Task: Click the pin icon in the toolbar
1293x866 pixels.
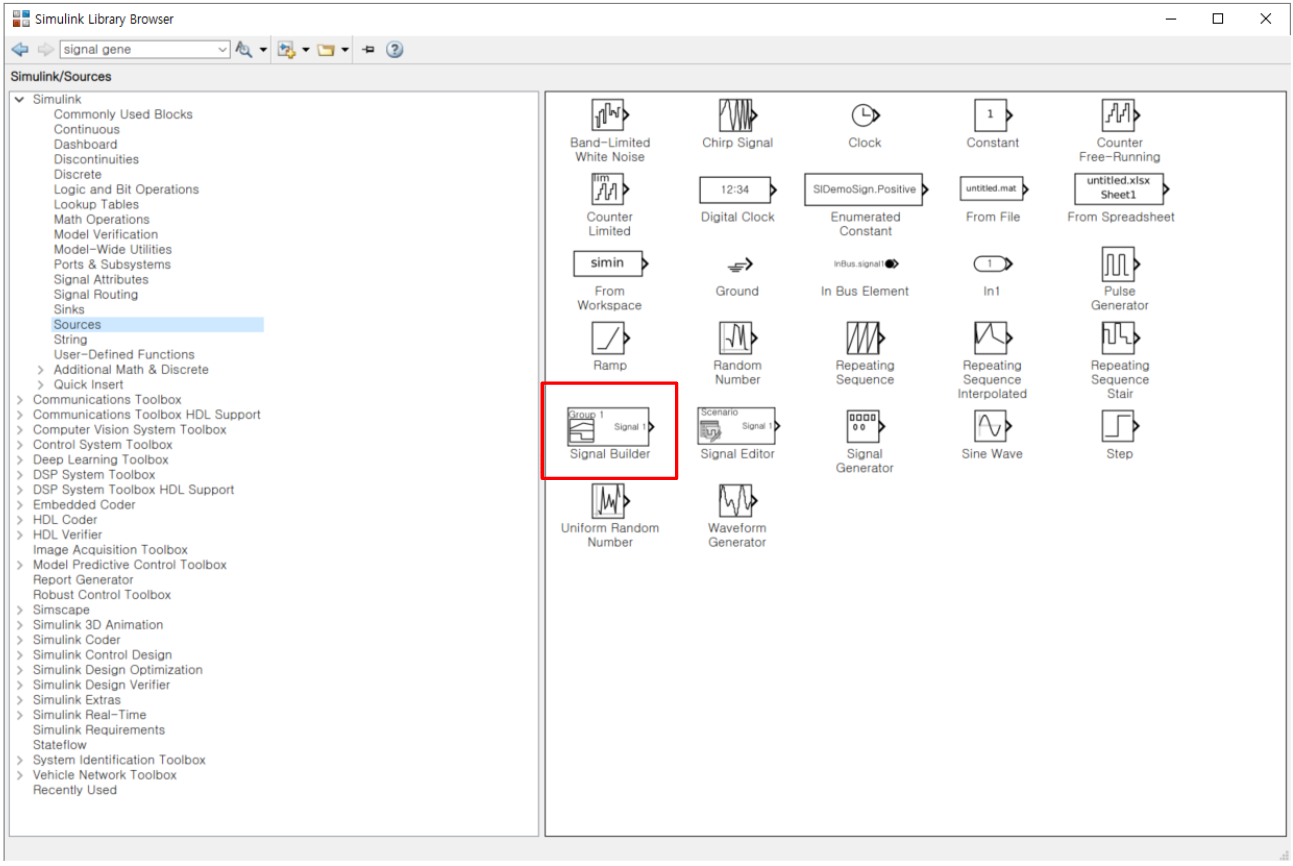Action: (367, 49)
